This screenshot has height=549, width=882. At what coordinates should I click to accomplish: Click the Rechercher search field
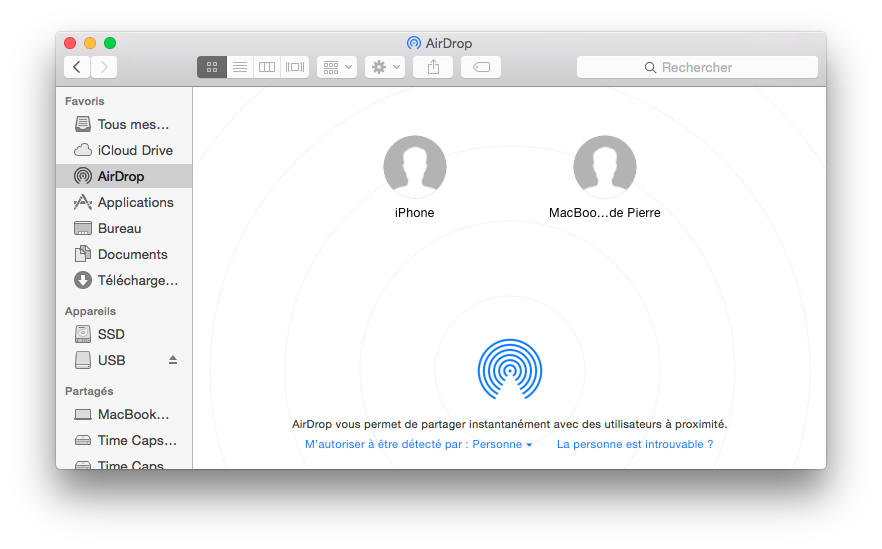coord(697,67)
